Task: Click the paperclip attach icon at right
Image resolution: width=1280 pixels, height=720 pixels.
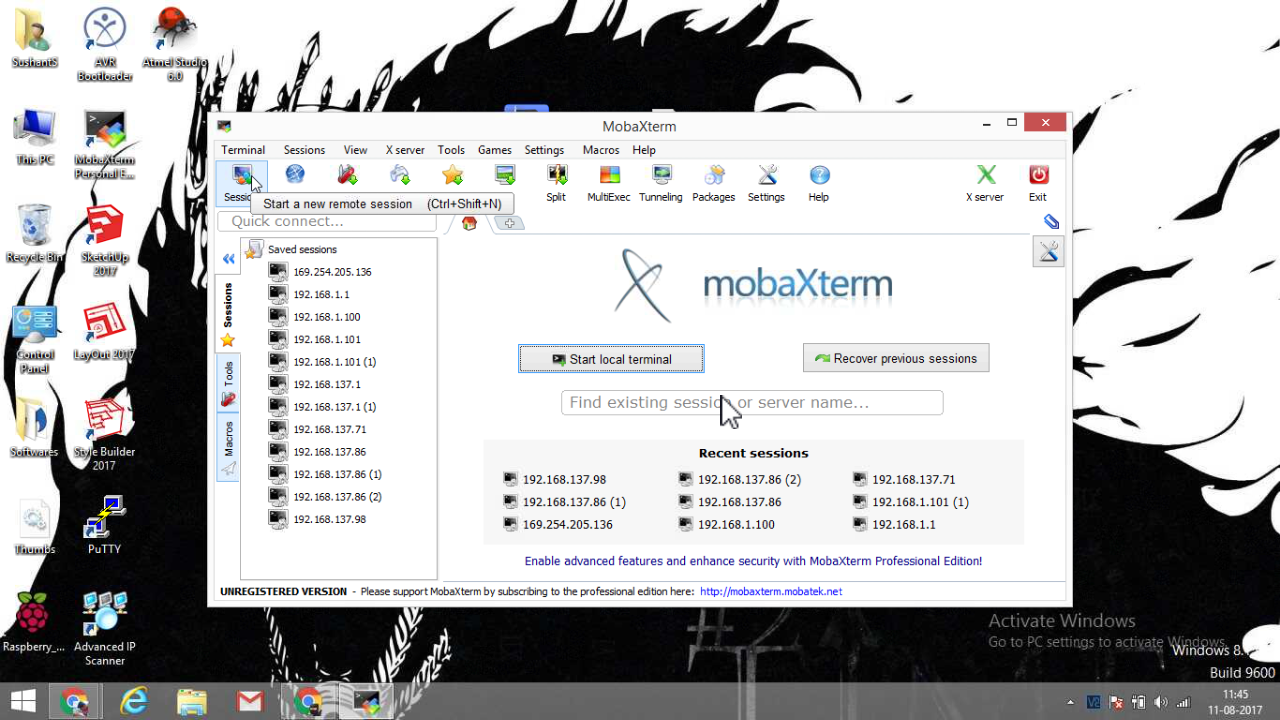Action: coord(1051,221)
